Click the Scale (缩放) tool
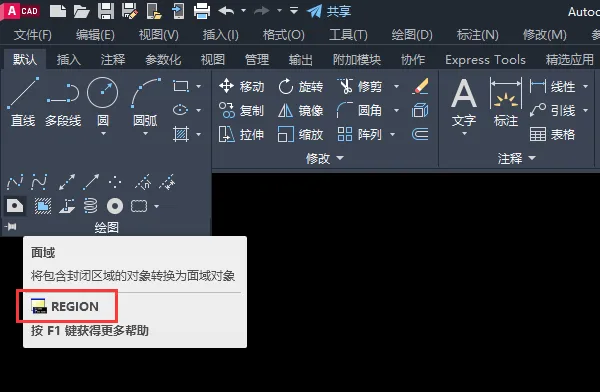This screenshot has height=392, width=600. point(301,134)
